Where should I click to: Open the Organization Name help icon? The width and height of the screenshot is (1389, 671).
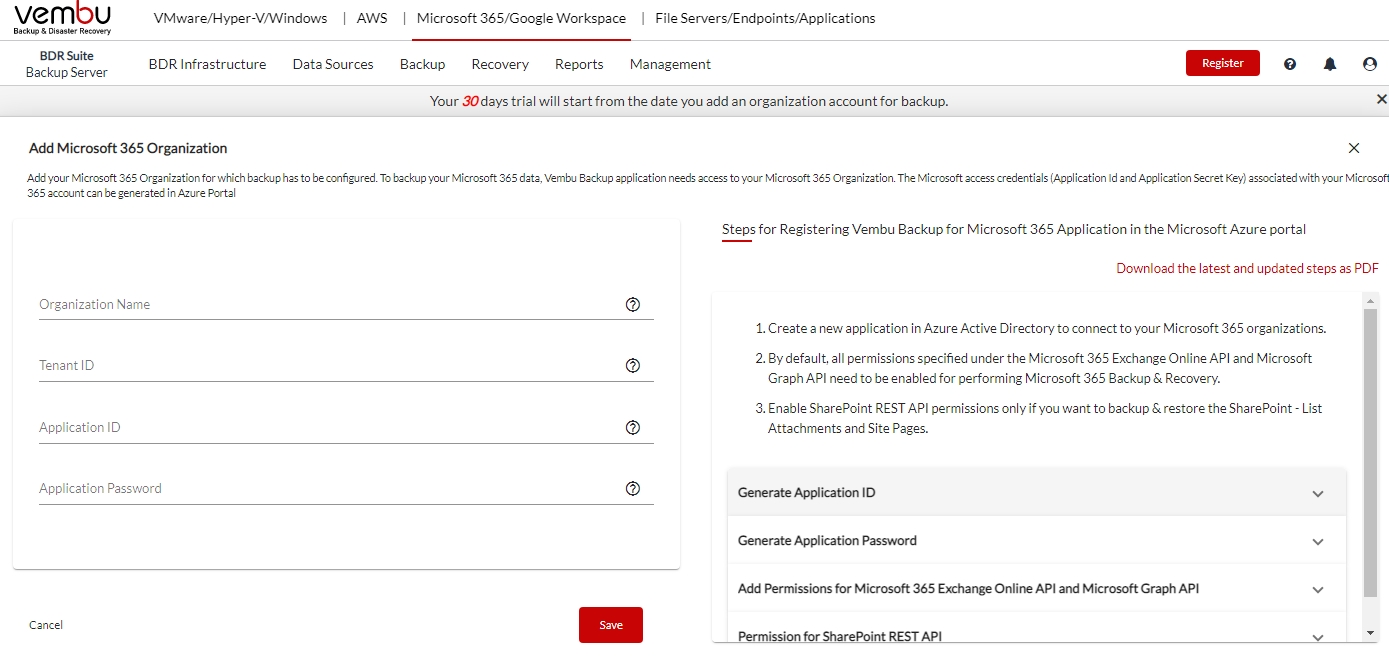[x=633, y=304]
